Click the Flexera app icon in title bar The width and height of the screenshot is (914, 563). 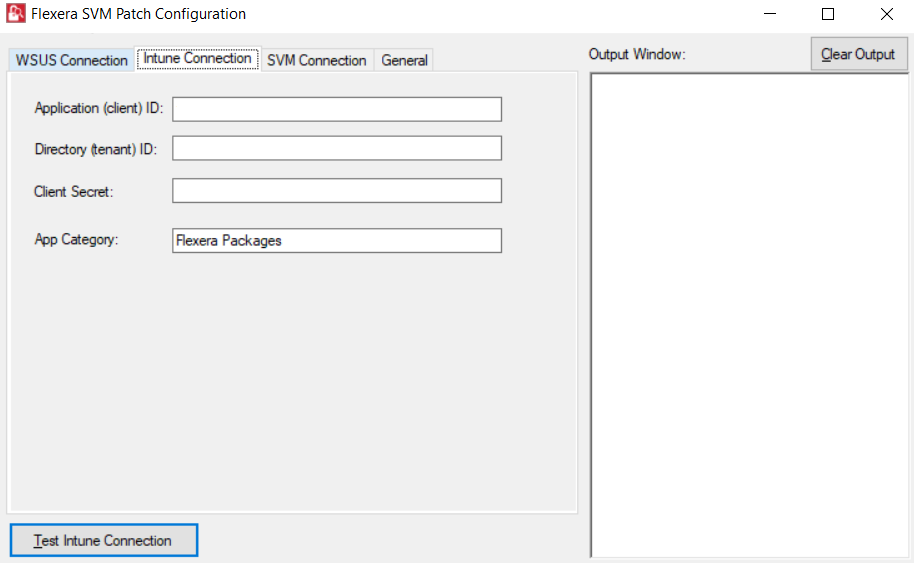16,14
